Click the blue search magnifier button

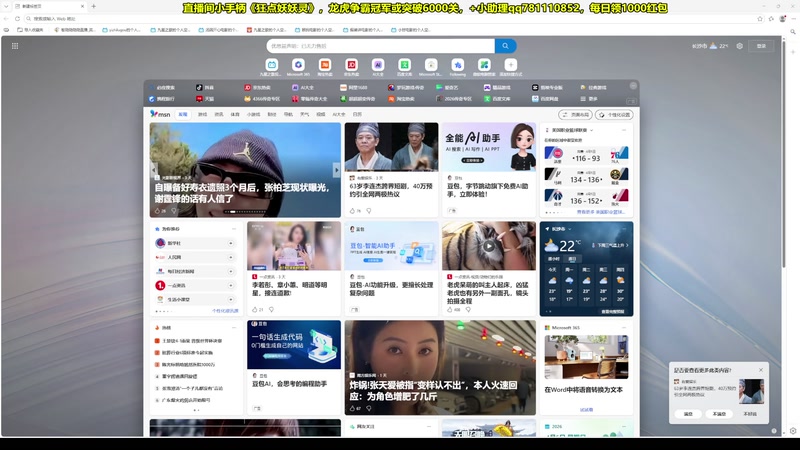(x=506, y=46)
